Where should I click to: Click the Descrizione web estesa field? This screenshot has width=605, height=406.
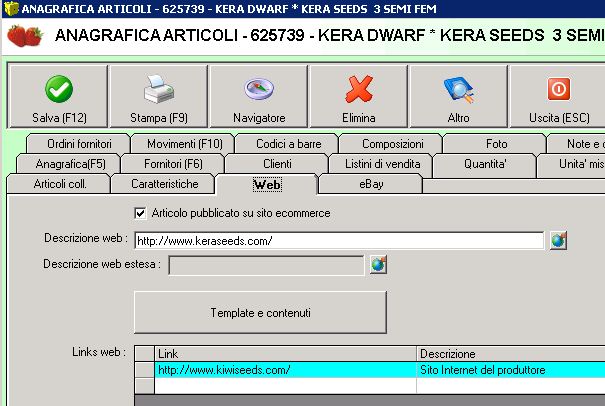point(266,265)
